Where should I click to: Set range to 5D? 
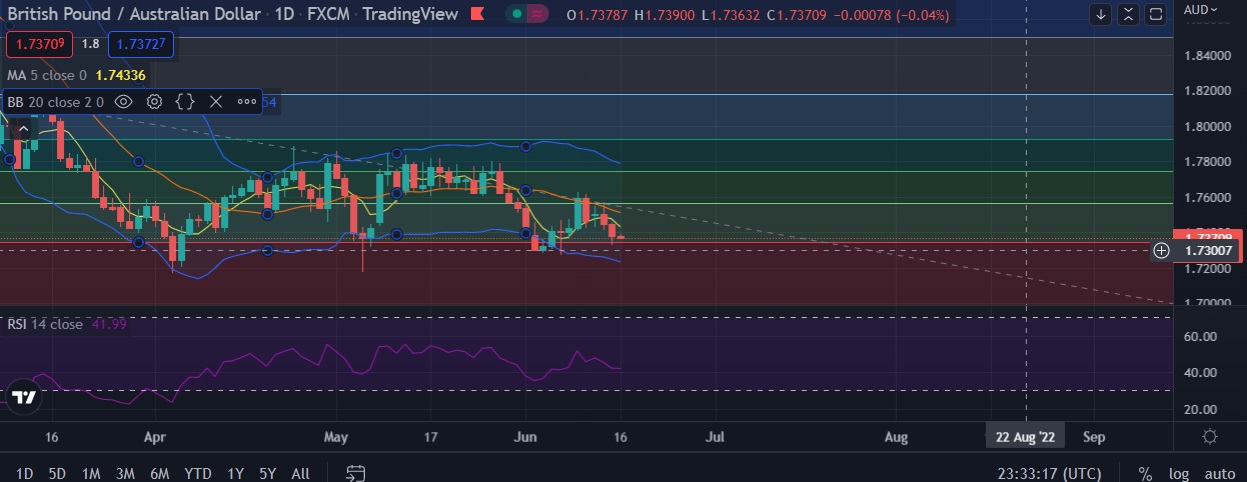pyautogui.click(x=57, y=472)
